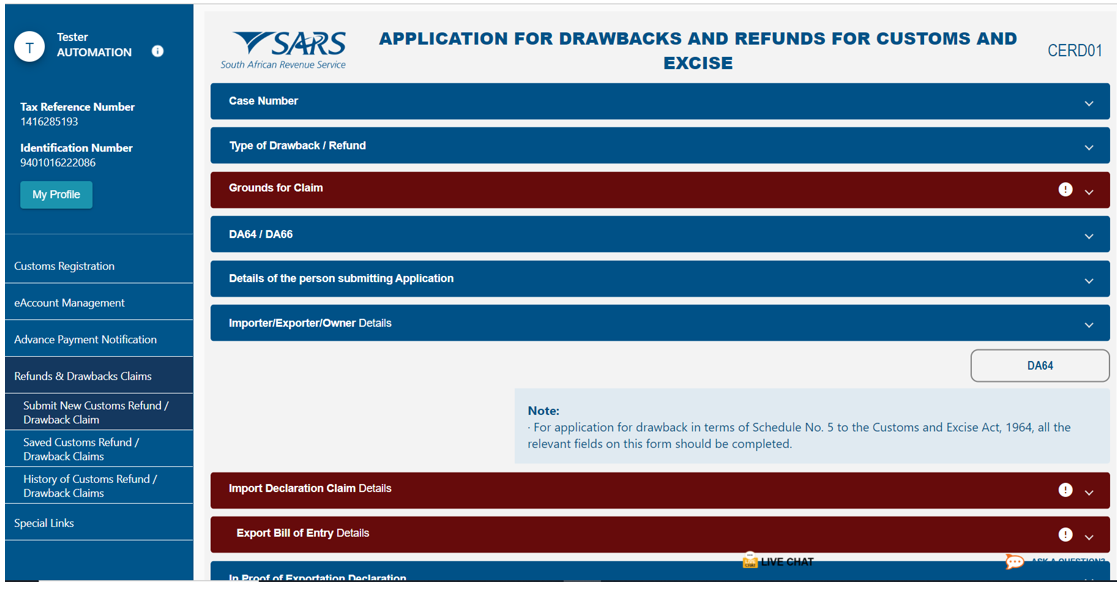The image size is (1117, 589).
Task: Click the Ask a Question speech bubble icon
Action: [1015, 562]
